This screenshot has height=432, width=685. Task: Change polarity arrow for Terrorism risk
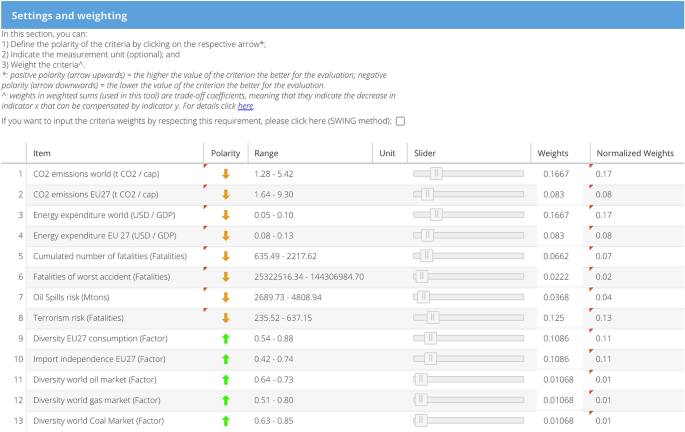pyautogui.click(x=226, y=317)
